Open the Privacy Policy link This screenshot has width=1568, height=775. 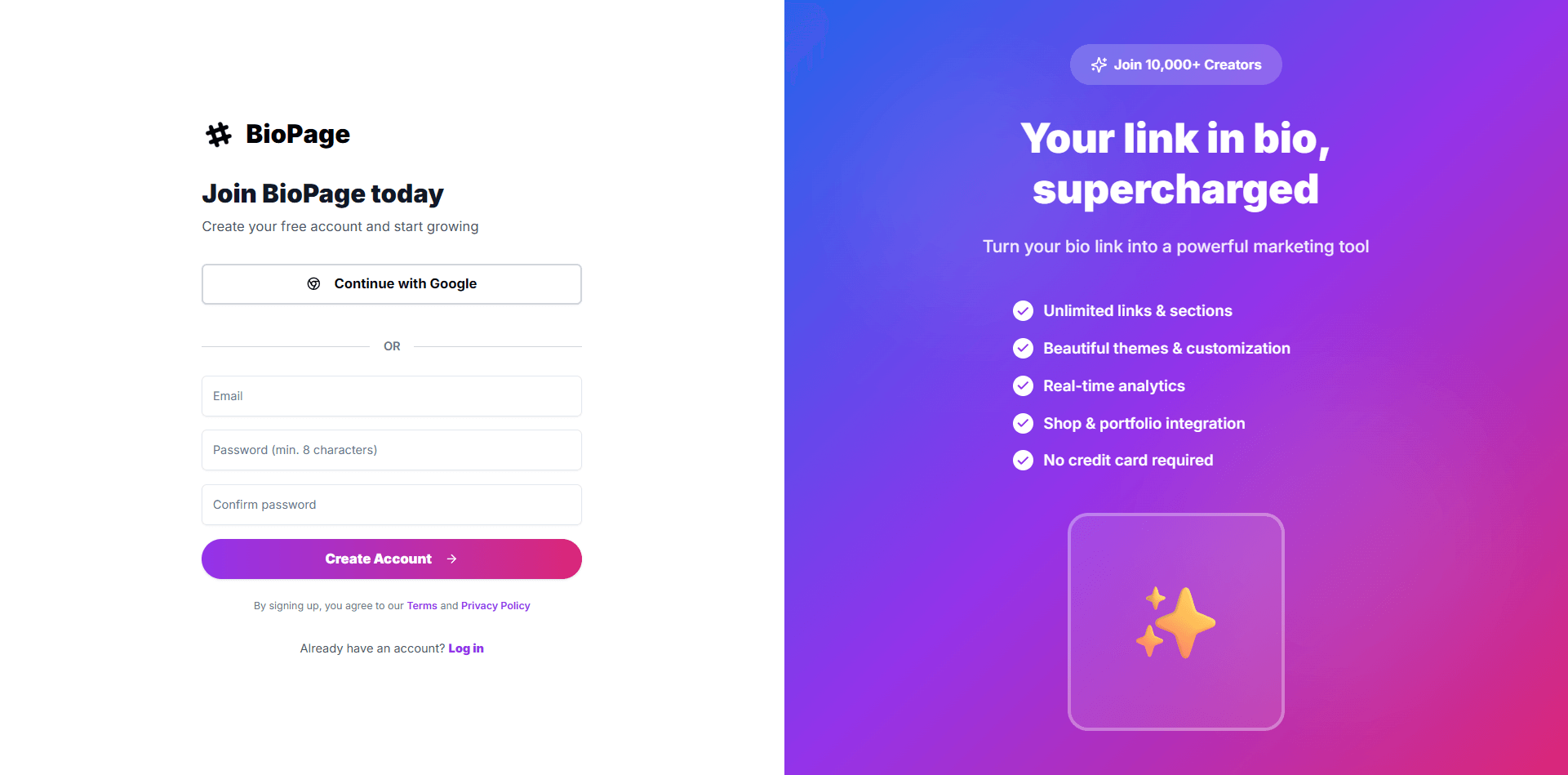pos(495,606)
